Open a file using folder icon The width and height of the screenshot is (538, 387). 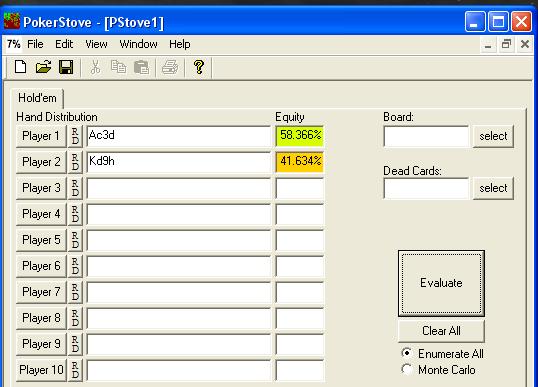point(43,67)
